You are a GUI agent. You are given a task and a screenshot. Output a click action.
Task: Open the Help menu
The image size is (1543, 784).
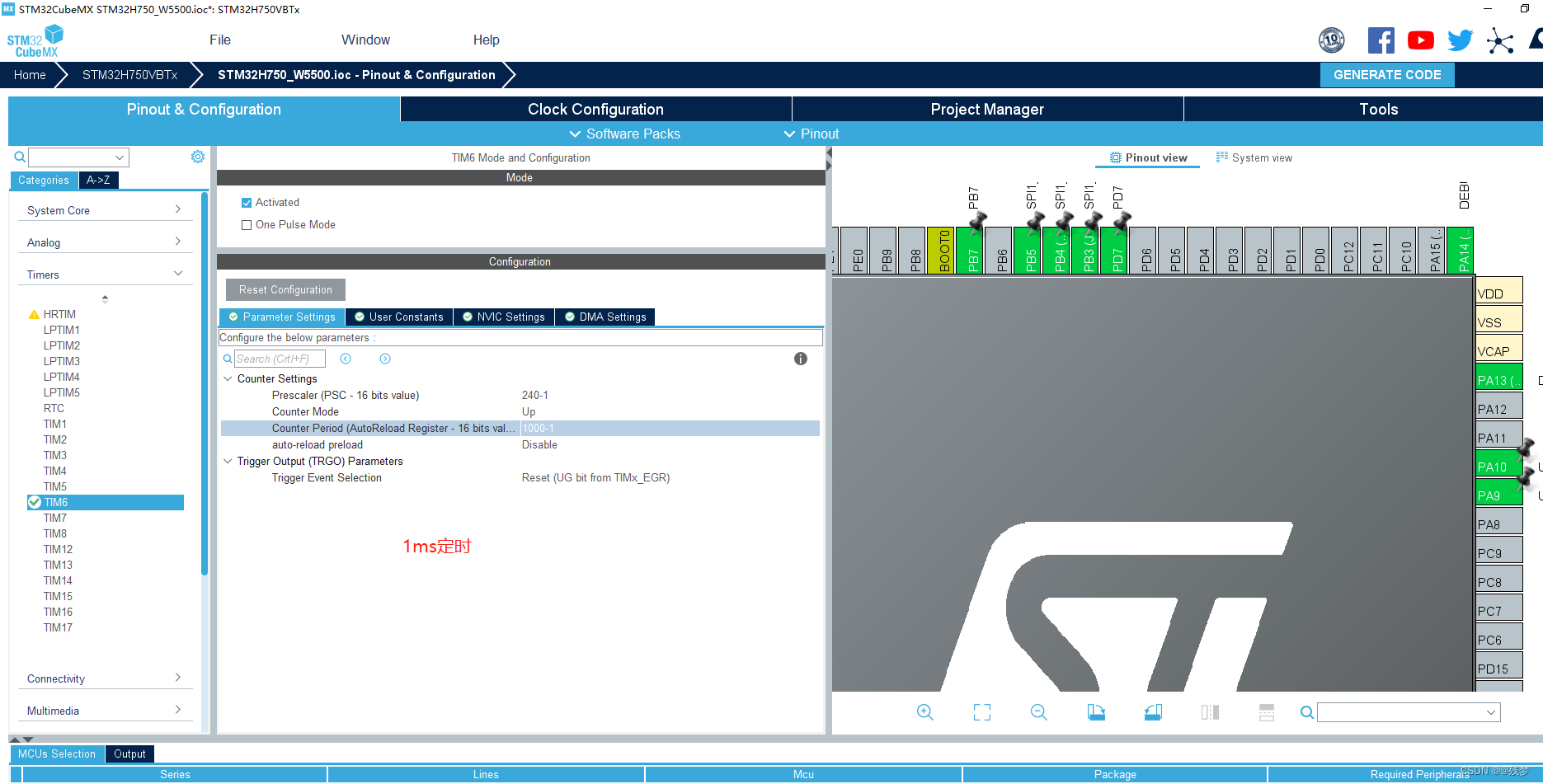click(486, 40)
